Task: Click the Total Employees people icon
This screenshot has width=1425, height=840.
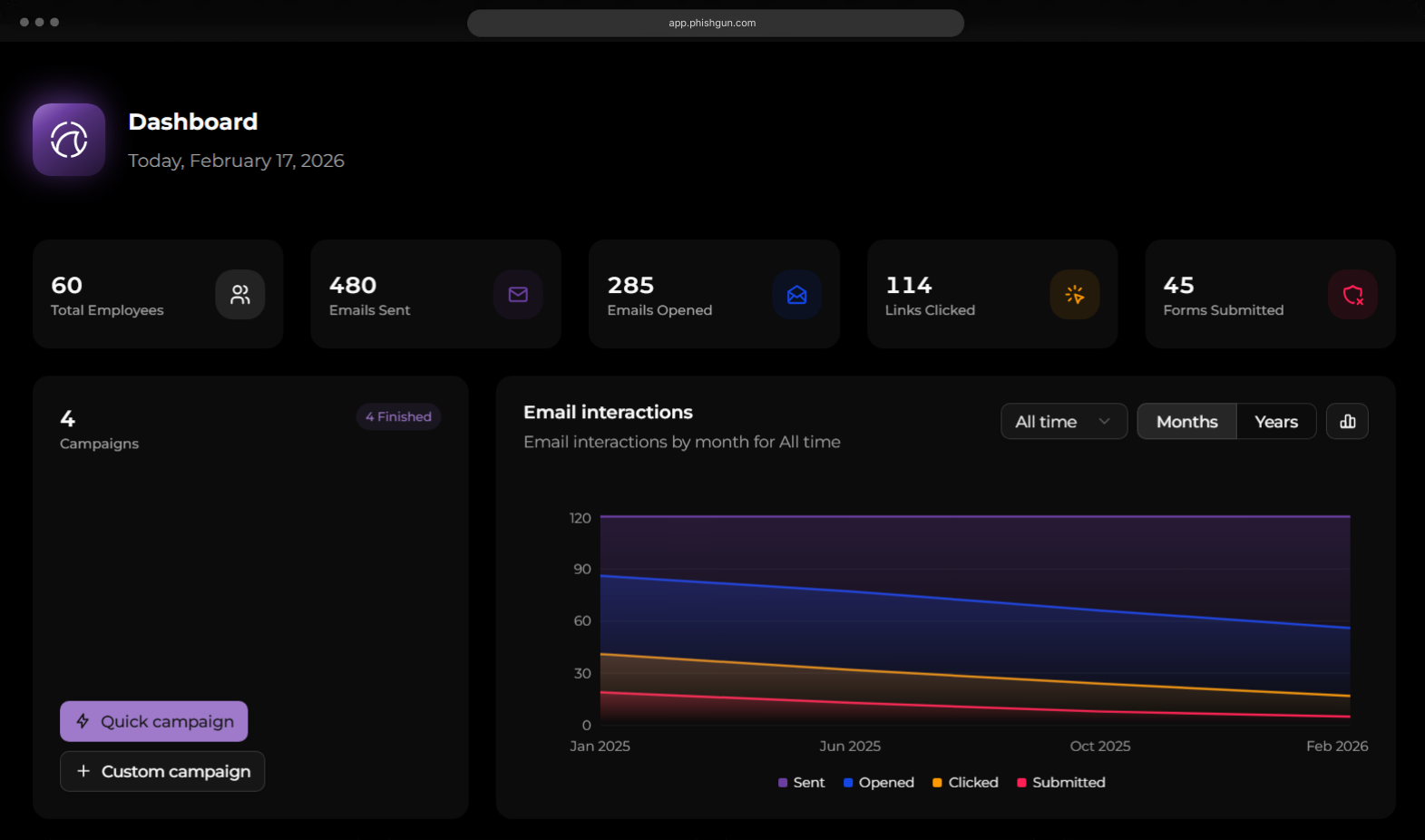Action: click(240, 295)
